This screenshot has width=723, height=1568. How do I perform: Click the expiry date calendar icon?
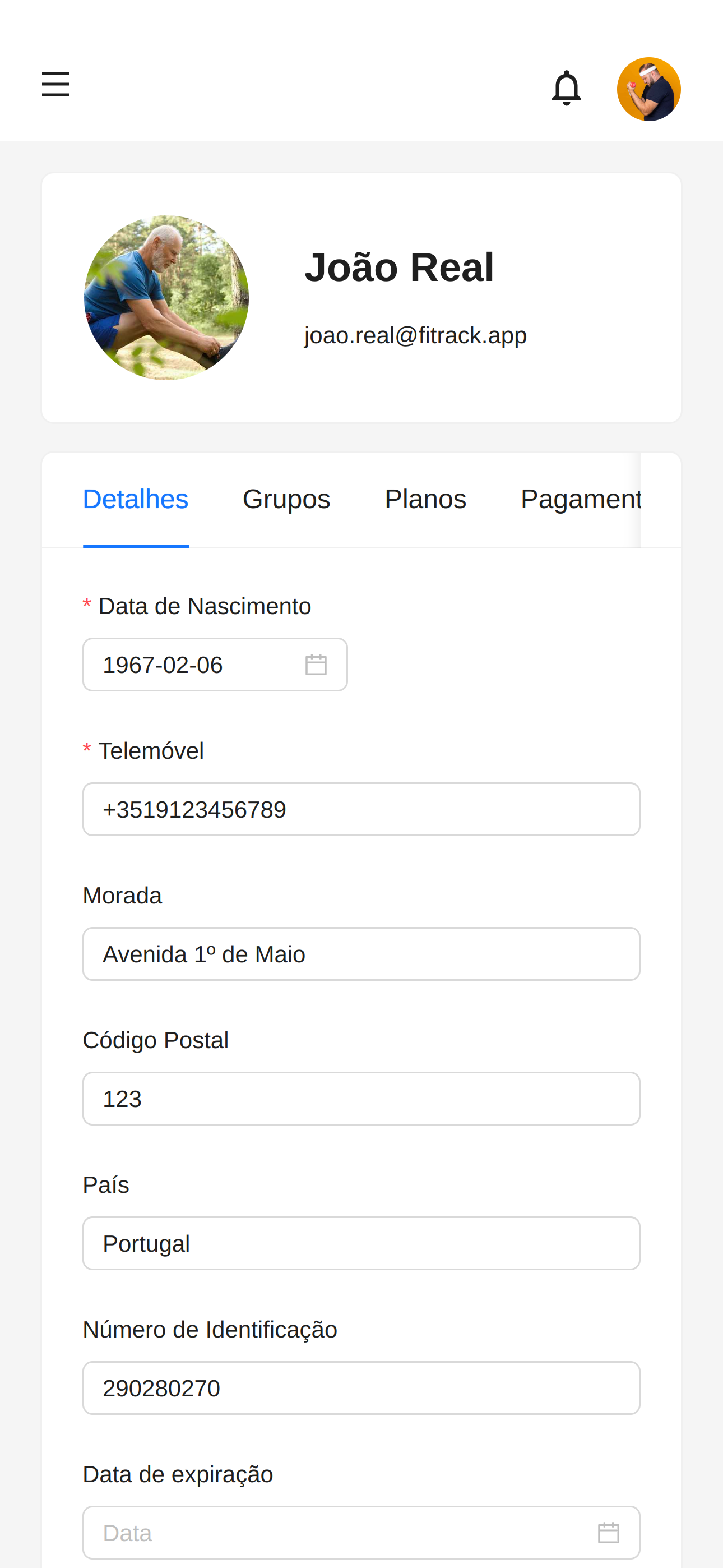click(609, 1533)
